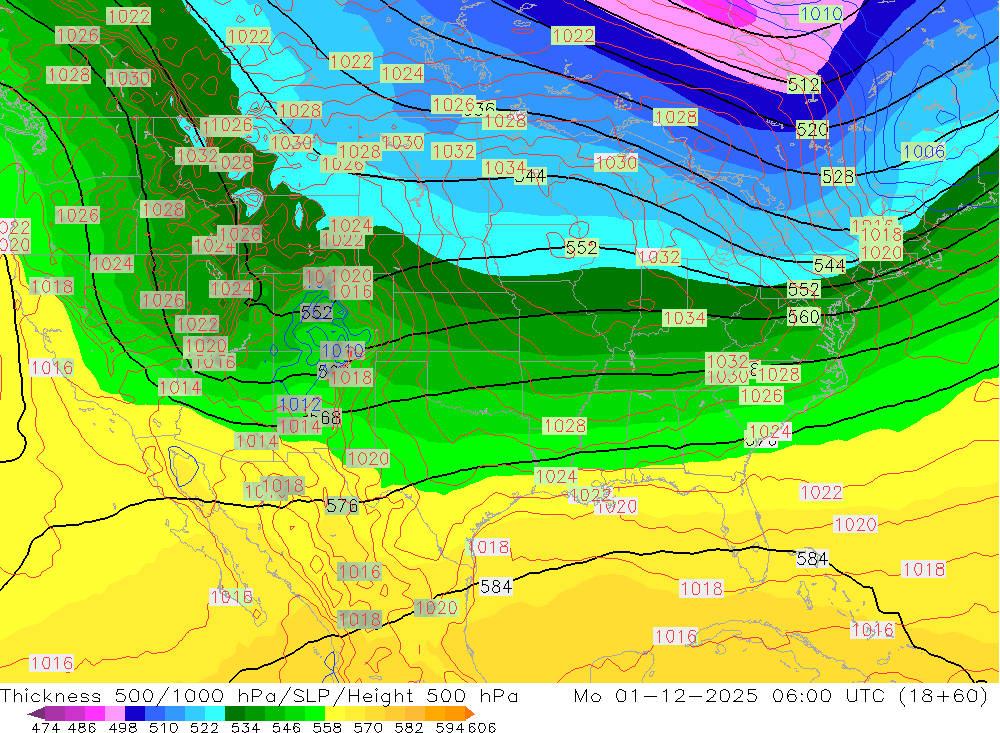Click the 'Mo 01-12-2025 06:00 UTC (18+60)' timestamp
The width and height of the screenshot is (1000, 733).
click(781, 695)
